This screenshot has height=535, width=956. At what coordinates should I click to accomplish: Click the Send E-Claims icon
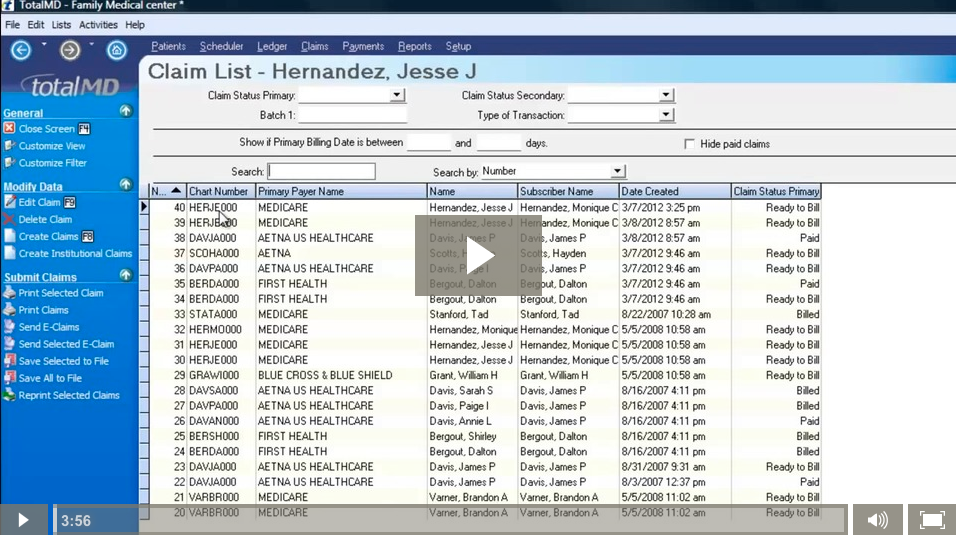pos(9,326)
